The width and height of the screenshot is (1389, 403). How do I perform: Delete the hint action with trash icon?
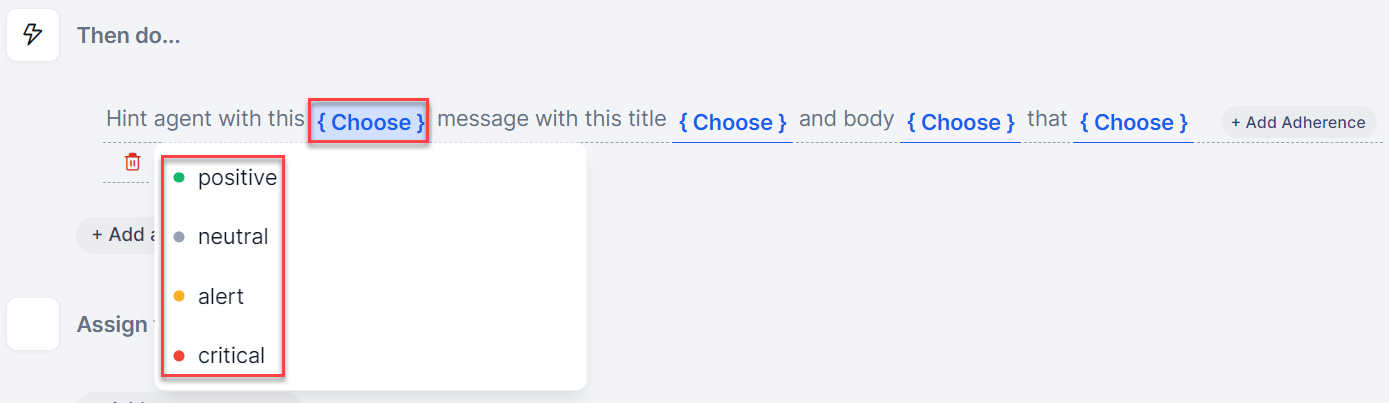click(132, 161)
